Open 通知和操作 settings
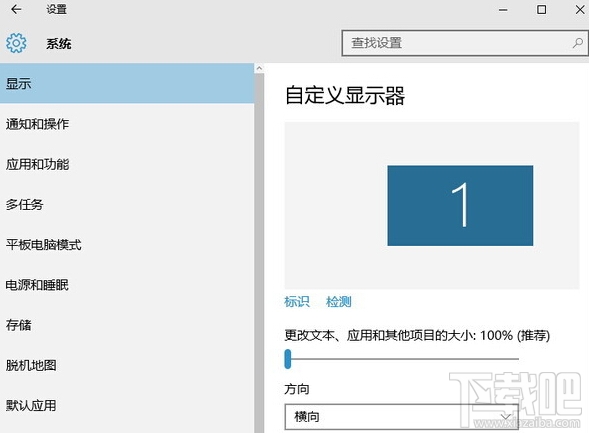Image resolution: width=589 pixels, height=433 pixels. point(127,124)
